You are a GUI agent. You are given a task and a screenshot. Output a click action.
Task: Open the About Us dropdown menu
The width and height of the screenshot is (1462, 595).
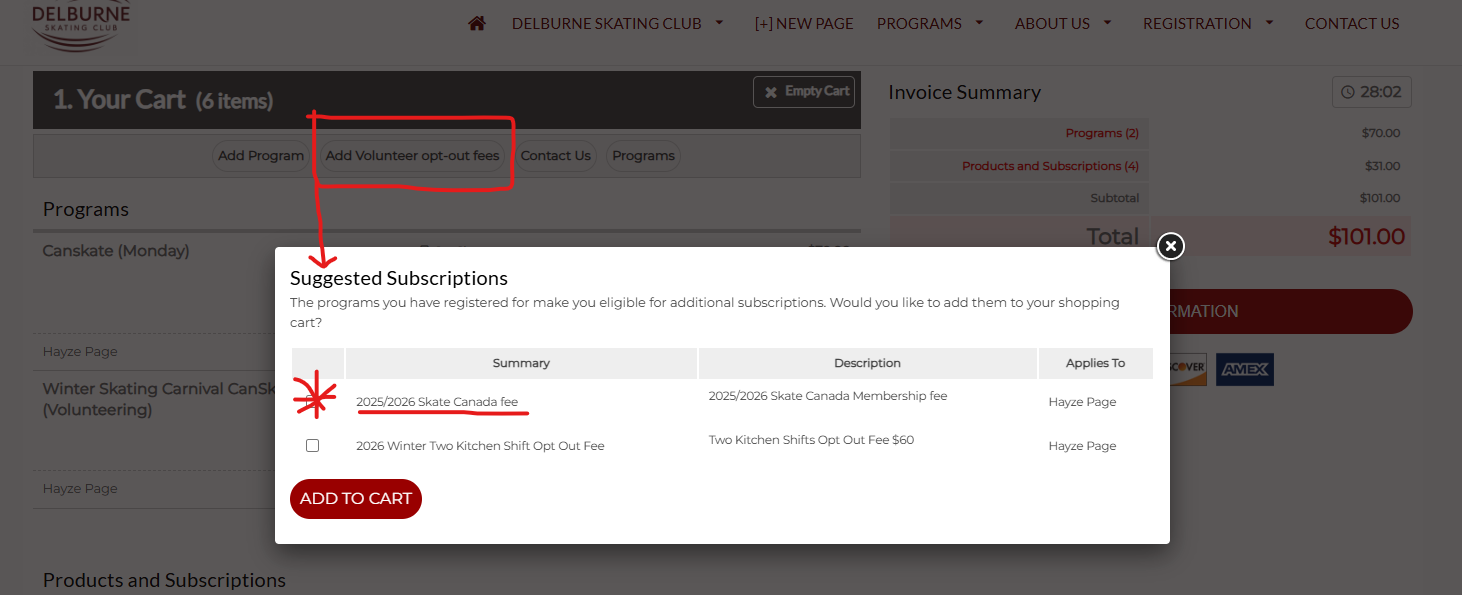coord(1063,23)
